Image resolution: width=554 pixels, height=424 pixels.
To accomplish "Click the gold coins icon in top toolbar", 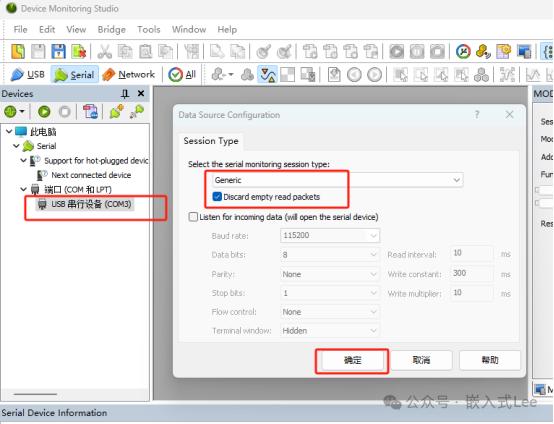I will (483, 52).
